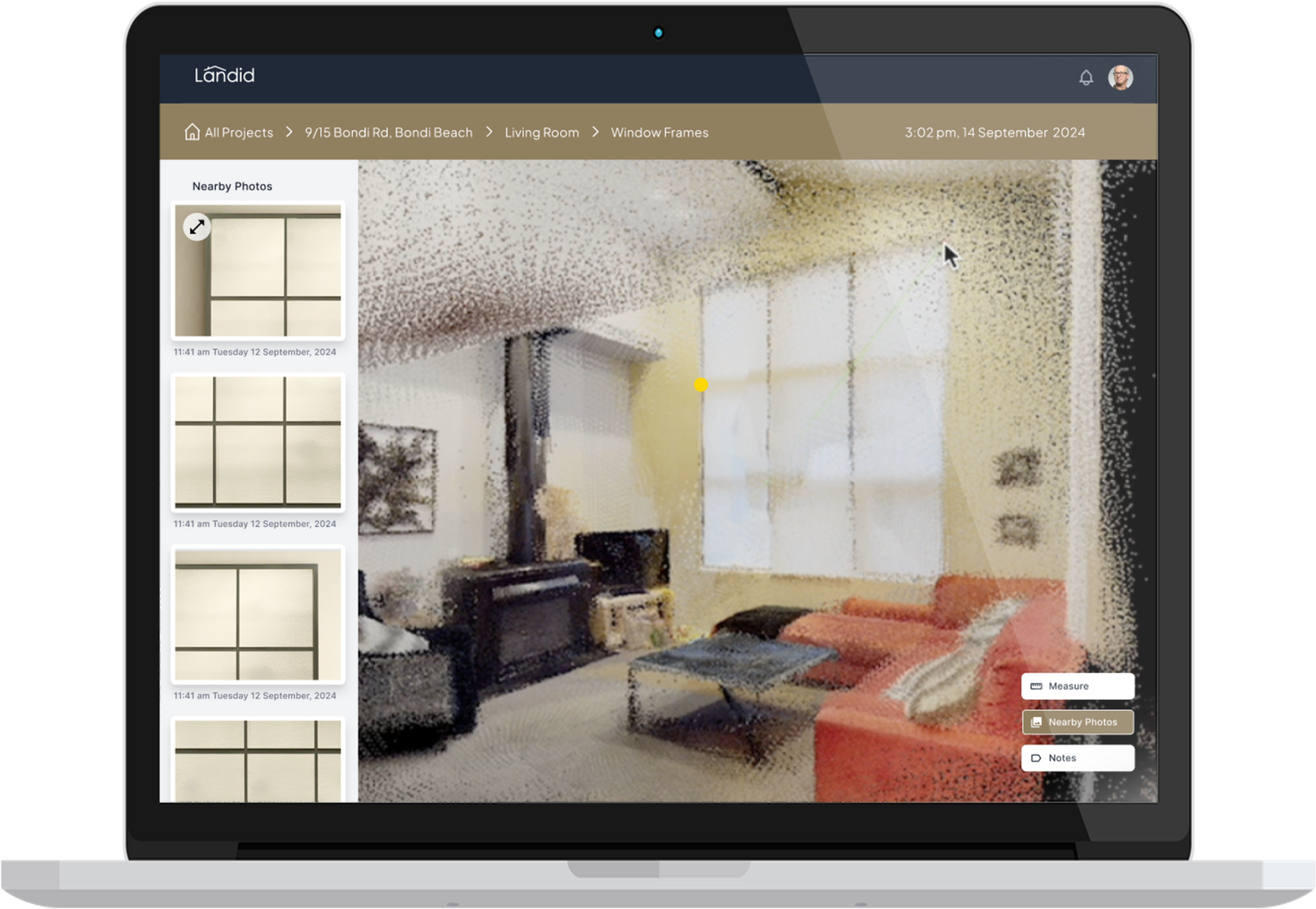
Task: Click the window in the 3D scan view
Action: (x=815, y=423)
